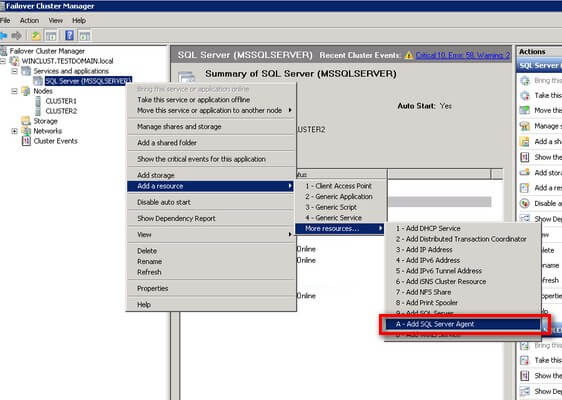Open the View menu in the menu bar
The width and height of the screenshot is (562, 400).
56,20
